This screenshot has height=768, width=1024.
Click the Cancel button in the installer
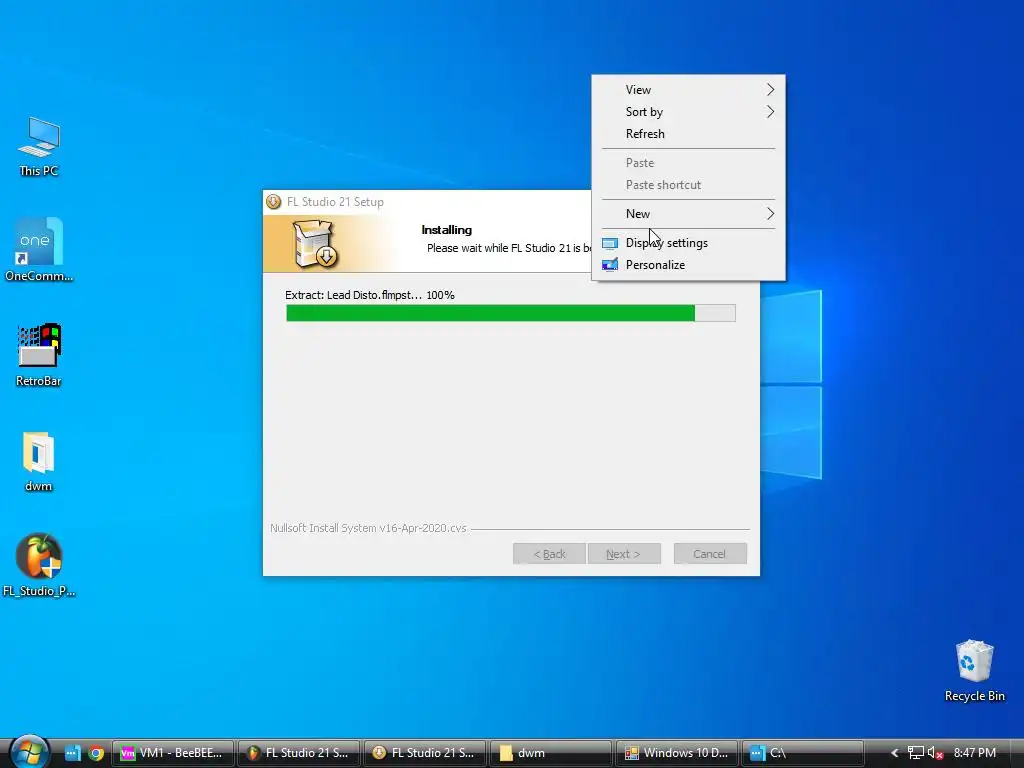coord(710,554)
